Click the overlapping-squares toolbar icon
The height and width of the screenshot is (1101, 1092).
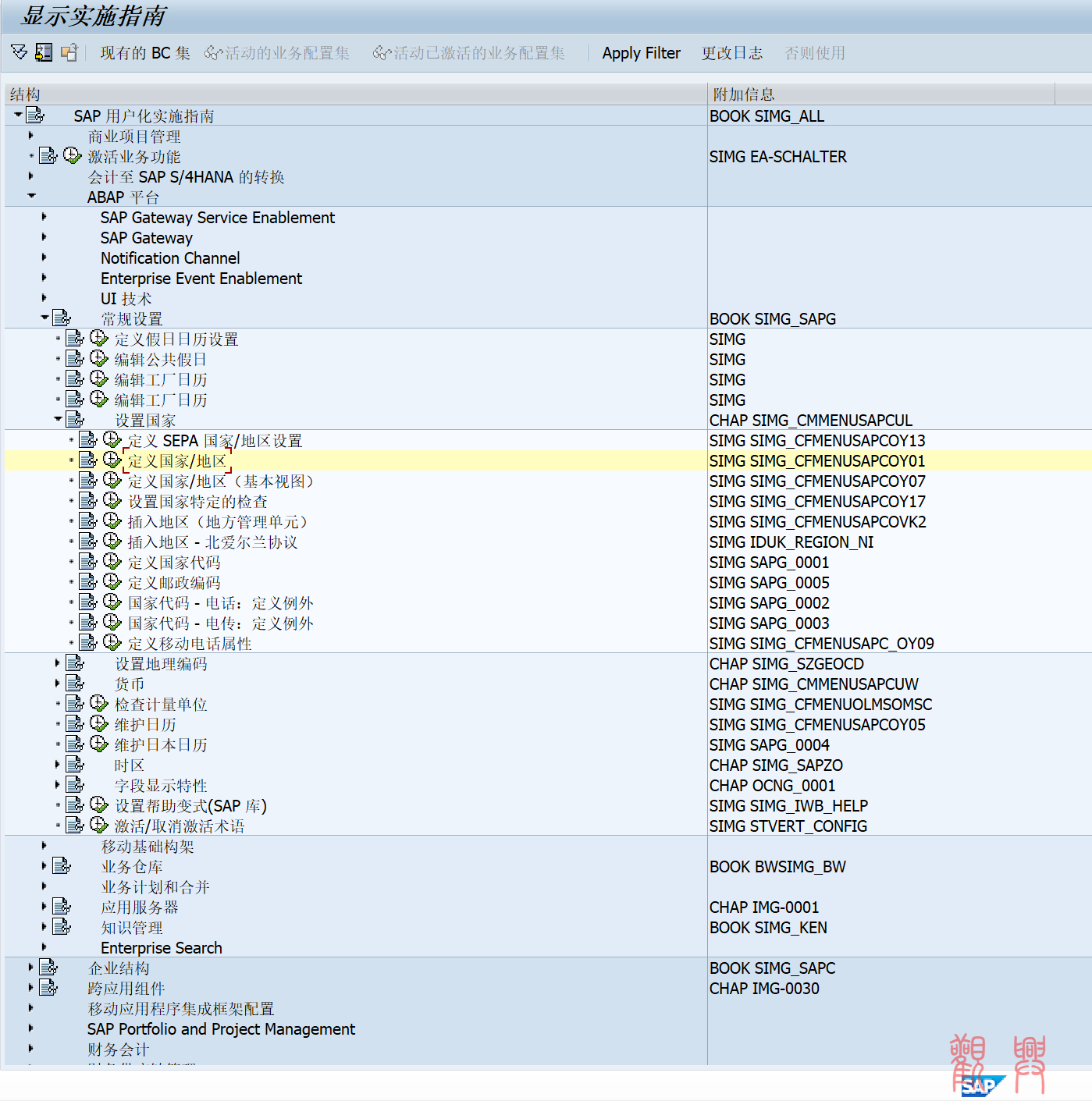coord(69,52)
